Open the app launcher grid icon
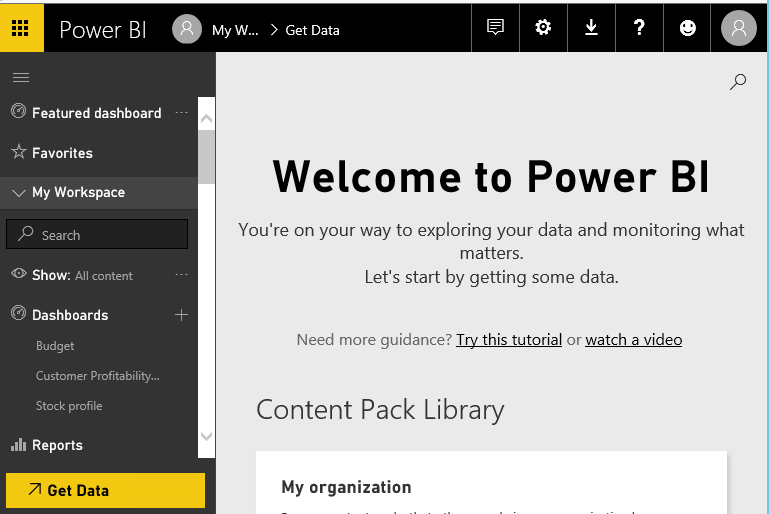The width and height of the screenshot is (769, 514). pos(20,28)
